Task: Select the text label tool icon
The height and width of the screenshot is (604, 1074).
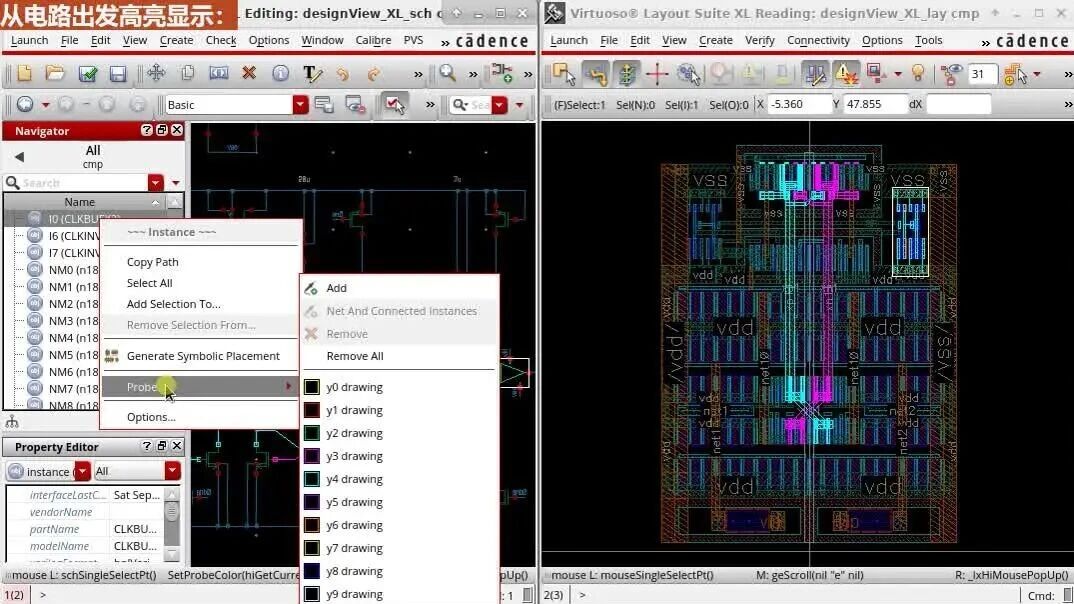Action: (x=312, y=73)
